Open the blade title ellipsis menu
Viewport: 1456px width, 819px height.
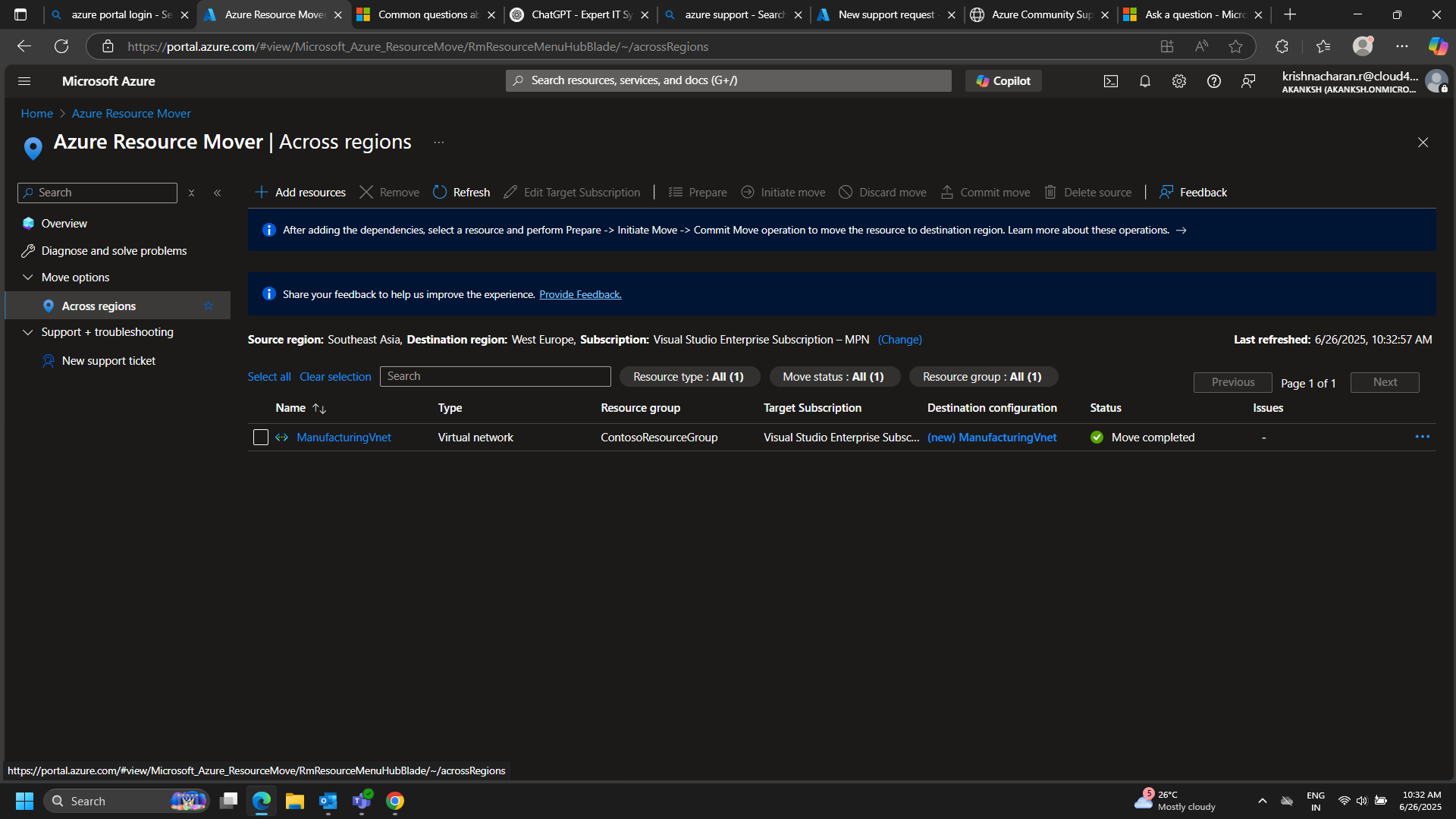[x=439, y=143]
